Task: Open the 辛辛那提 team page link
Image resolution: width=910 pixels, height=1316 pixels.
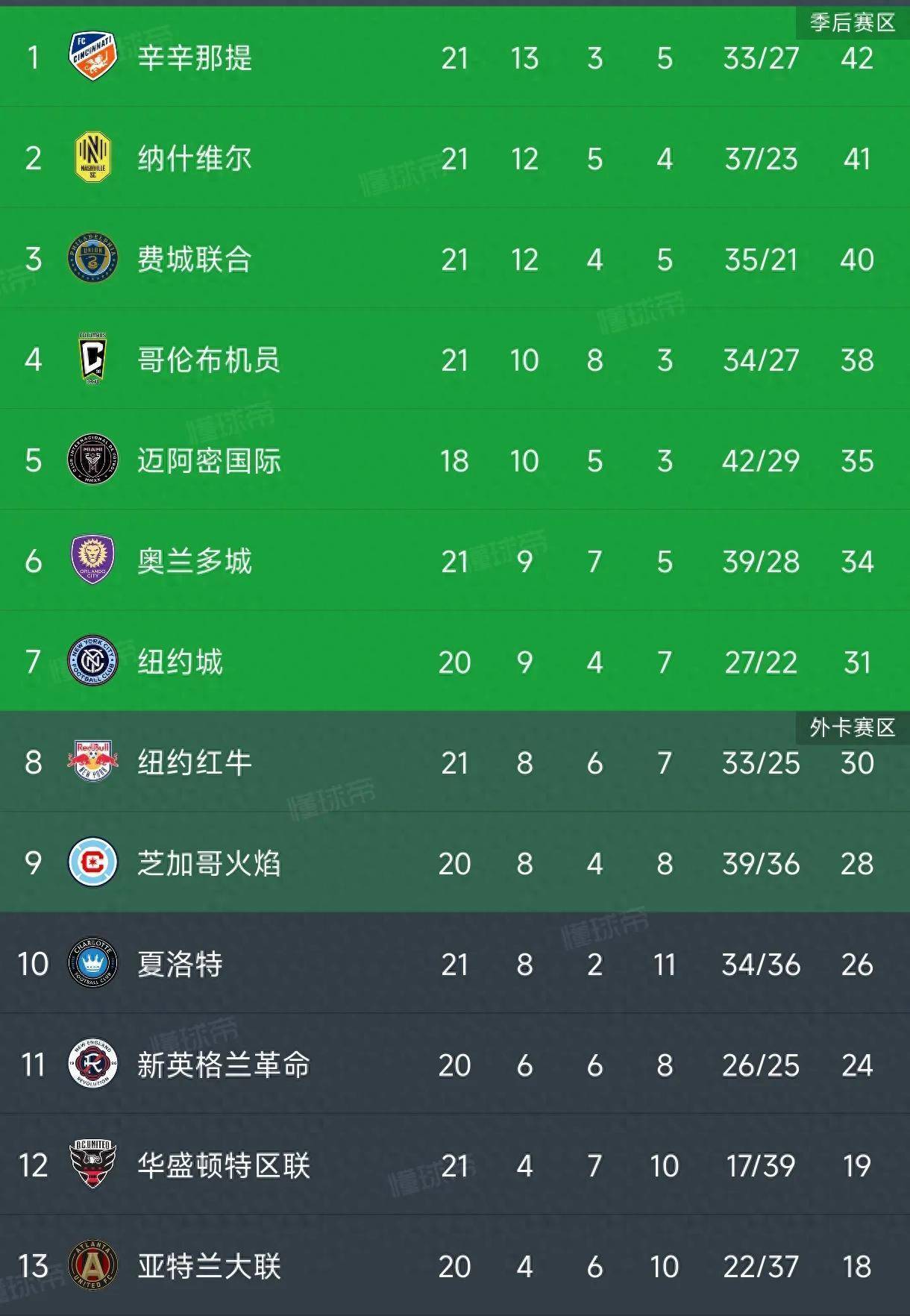Action: pos(195,58)
